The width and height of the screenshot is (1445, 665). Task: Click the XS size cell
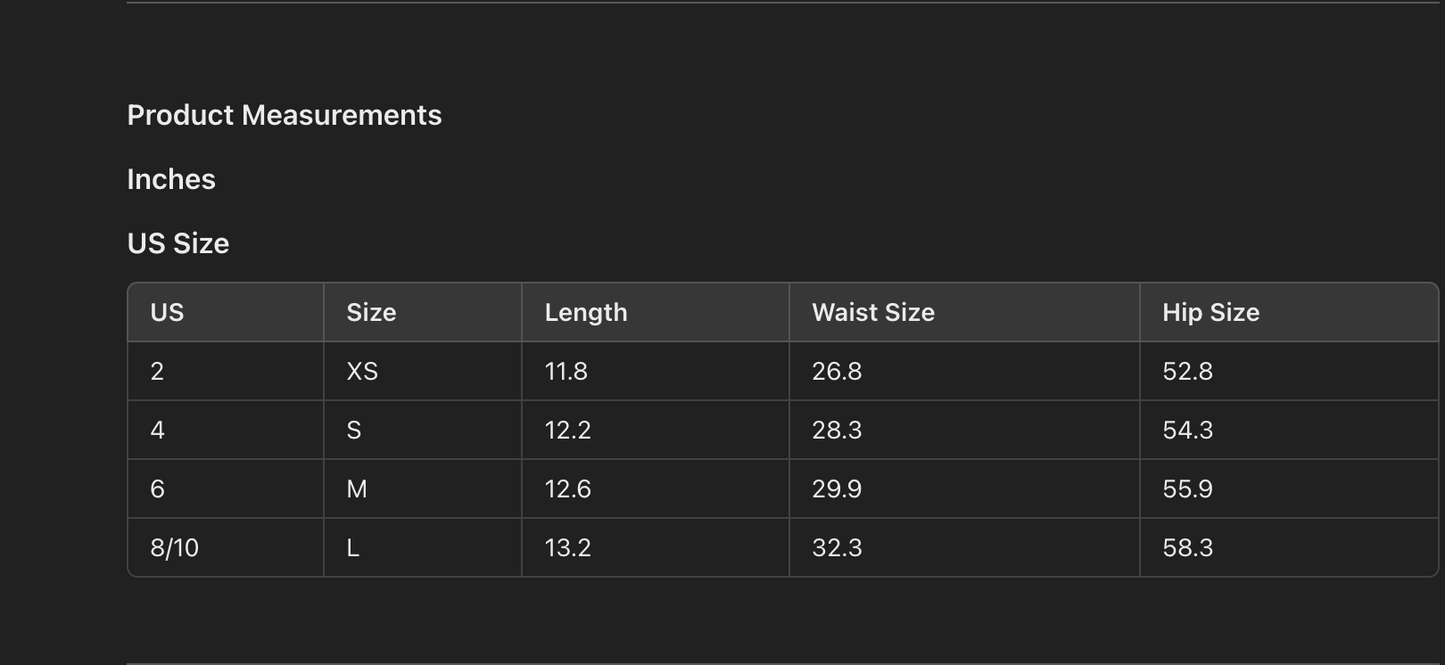pyautogui.click(x=362, y=371)
